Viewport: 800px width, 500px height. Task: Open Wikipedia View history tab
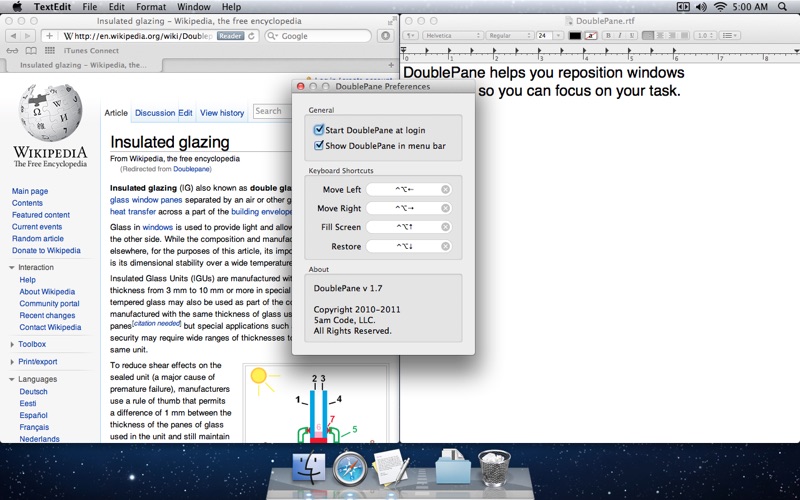[x=222, y=113]
